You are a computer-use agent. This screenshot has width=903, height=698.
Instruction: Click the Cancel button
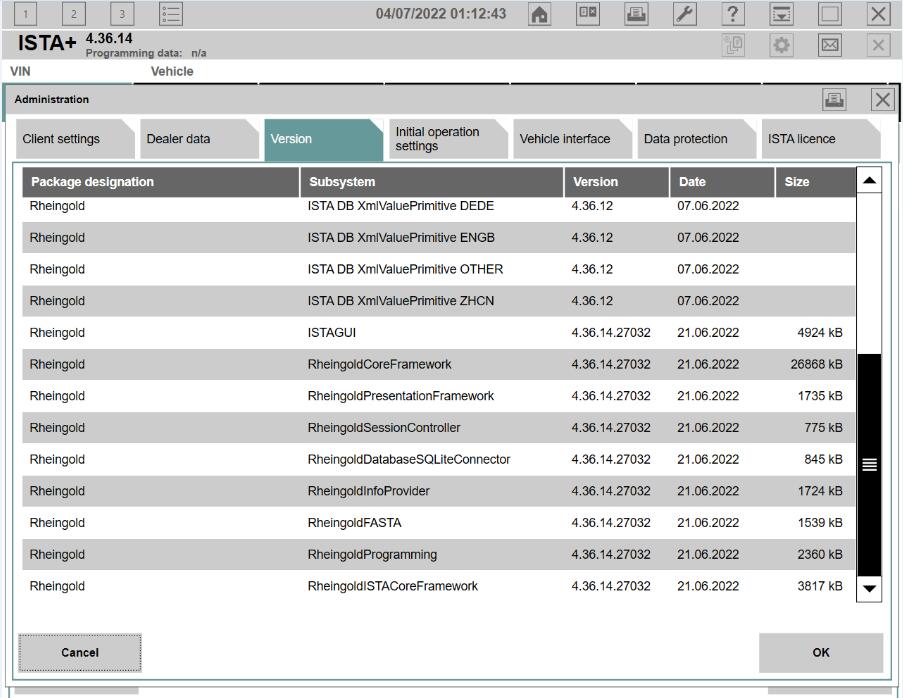point(80,653)
